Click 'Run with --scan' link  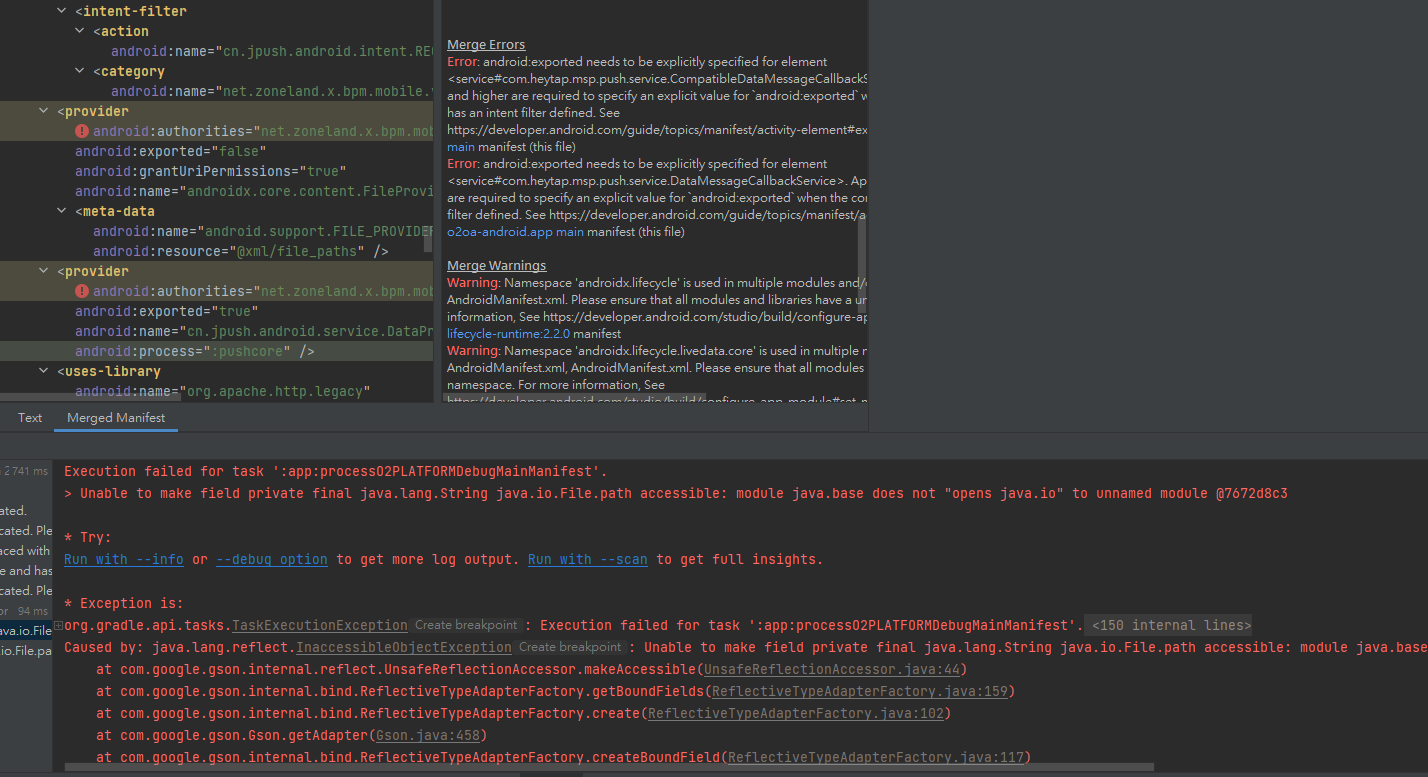click(x=587, y=560)
